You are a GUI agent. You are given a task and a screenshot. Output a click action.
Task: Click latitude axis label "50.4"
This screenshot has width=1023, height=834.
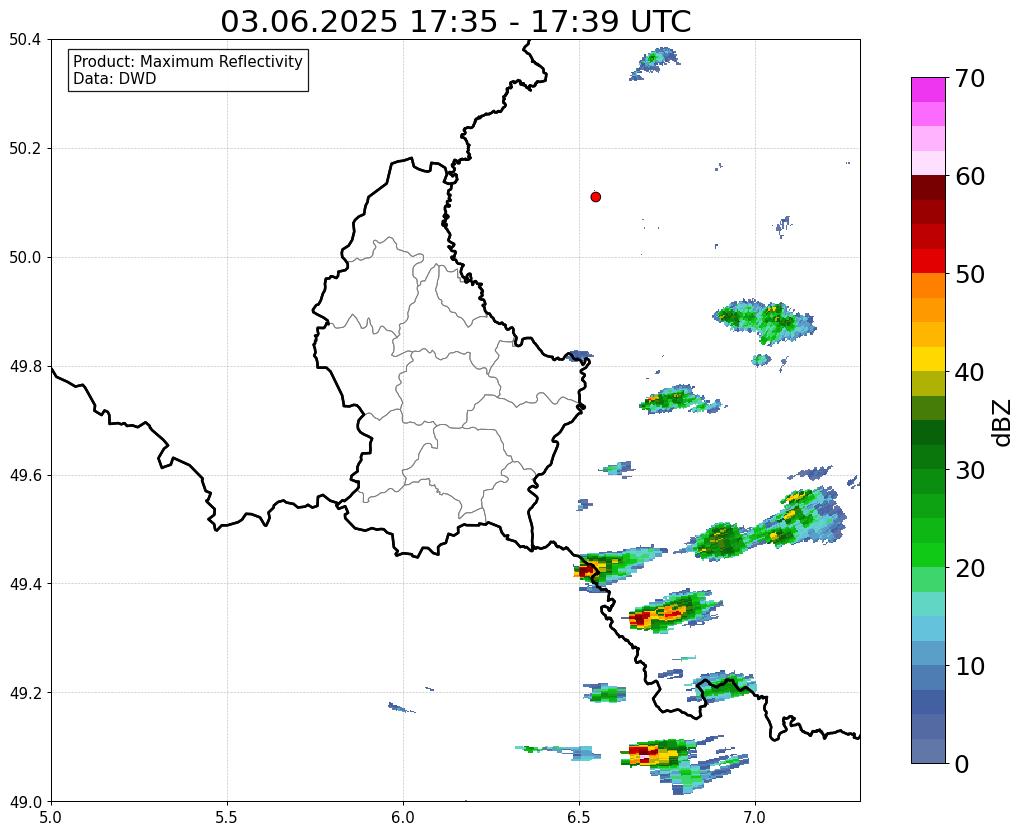click(25, 40)
